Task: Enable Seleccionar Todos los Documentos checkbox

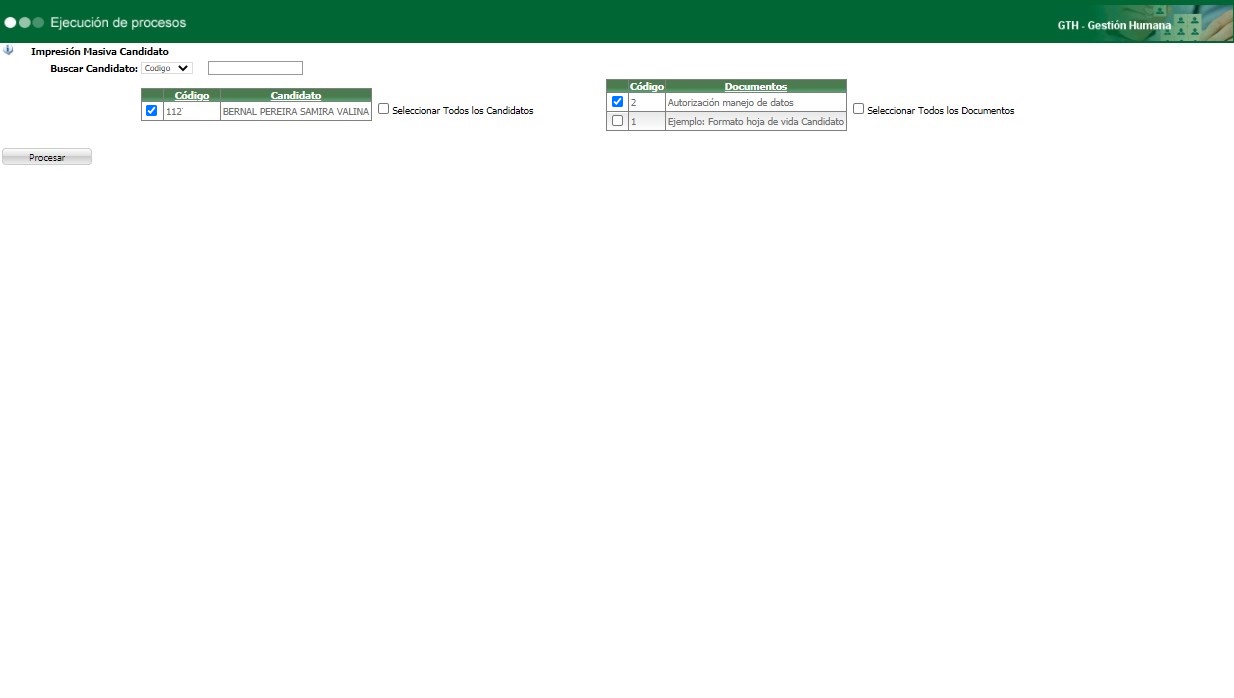Action: point(859,109)
